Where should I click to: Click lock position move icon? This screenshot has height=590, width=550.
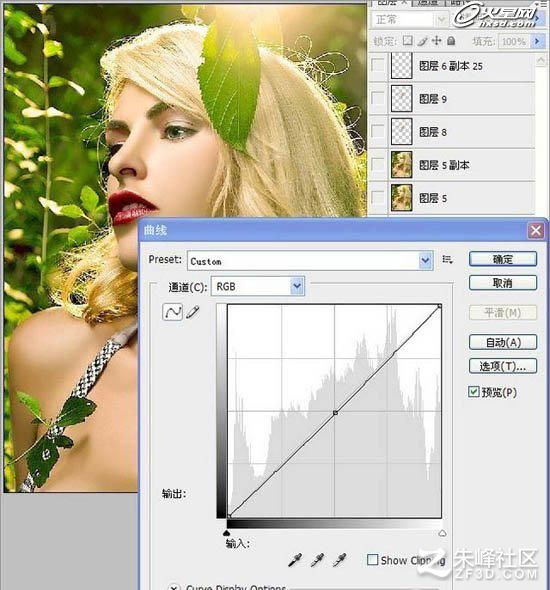click(436, 40)
